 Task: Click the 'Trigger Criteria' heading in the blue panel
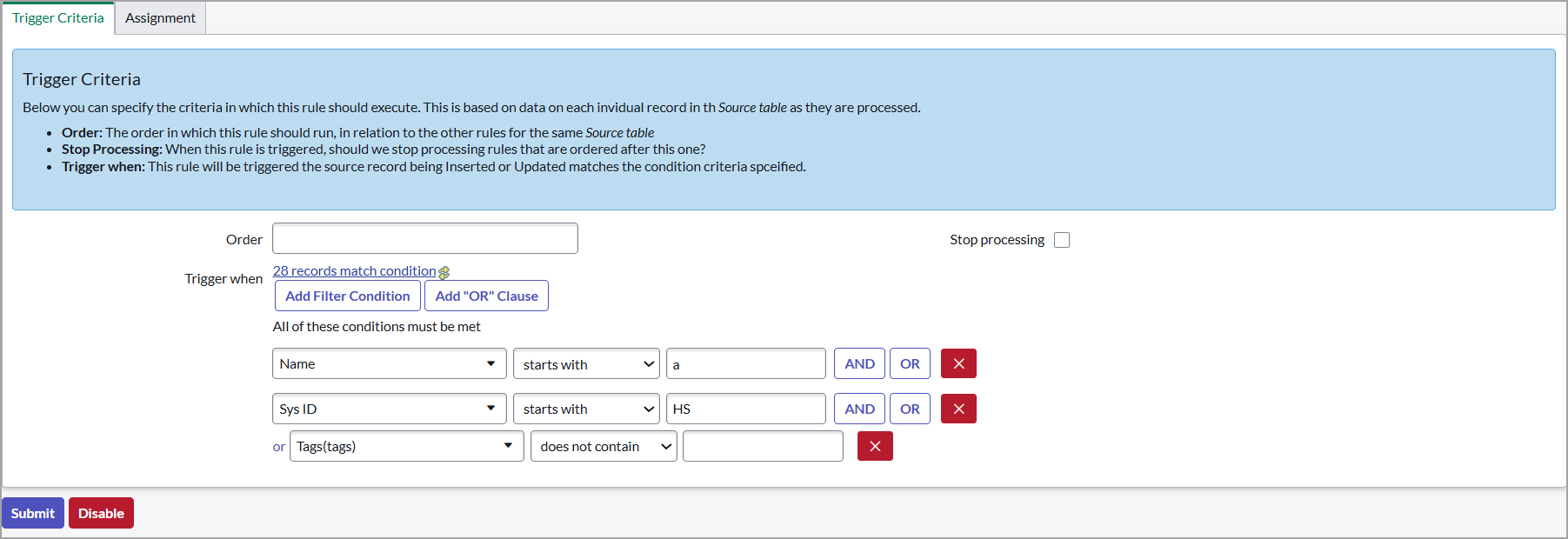tap(82, 79)
